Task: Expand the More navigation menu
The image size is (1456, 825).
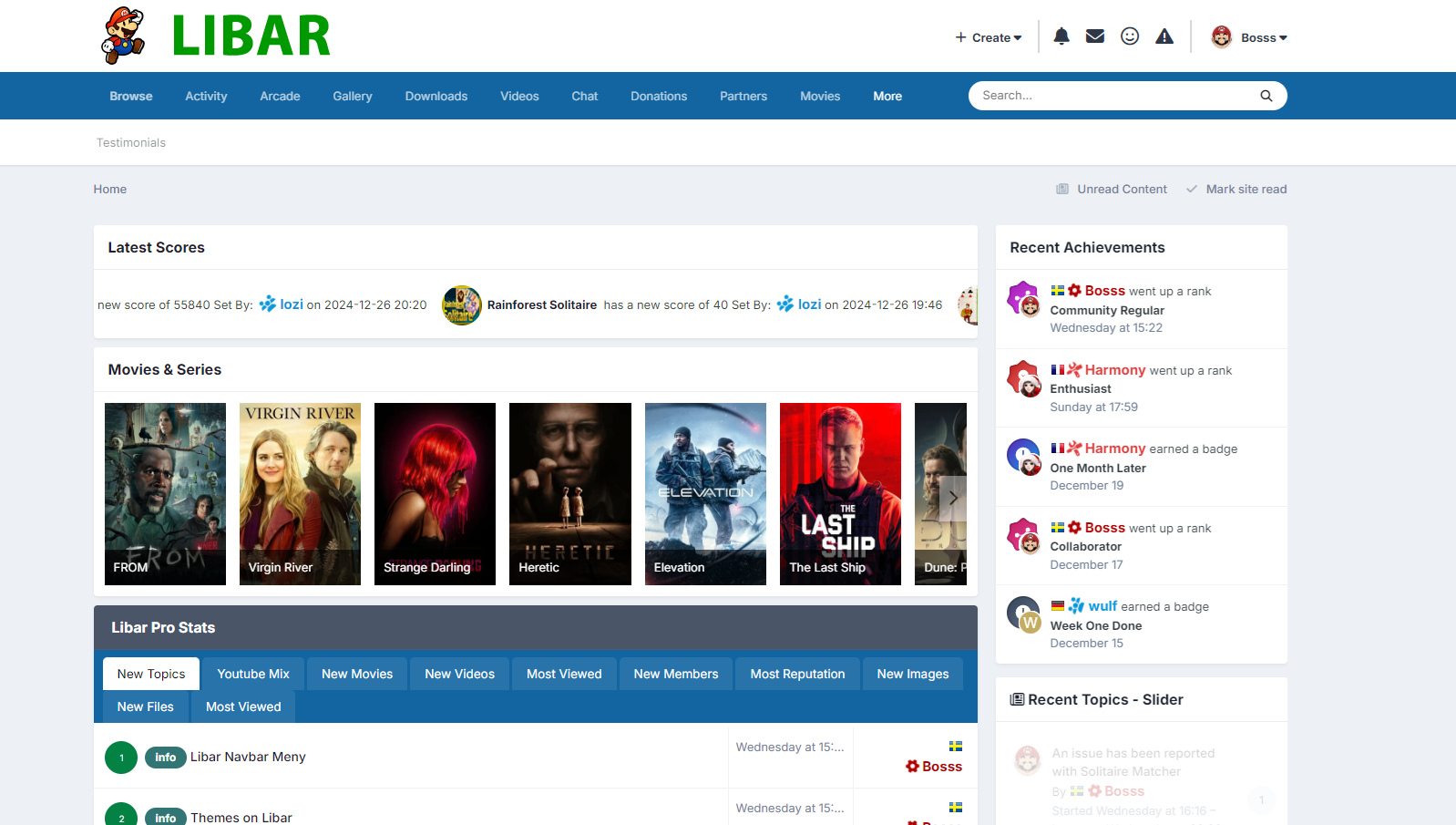Action: point(887,97)
